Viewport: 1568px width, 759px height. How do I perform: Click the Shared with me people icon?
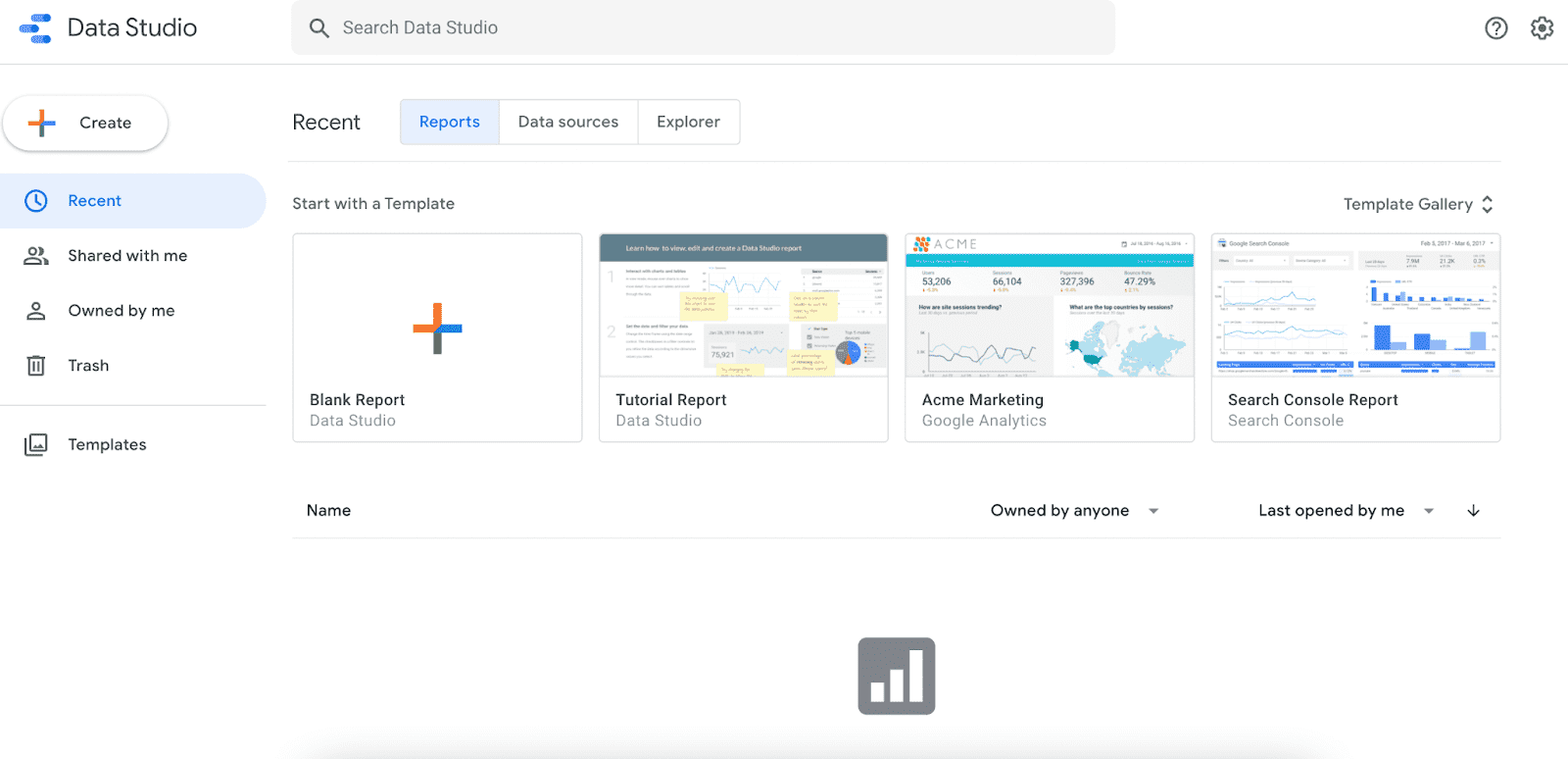36,256
